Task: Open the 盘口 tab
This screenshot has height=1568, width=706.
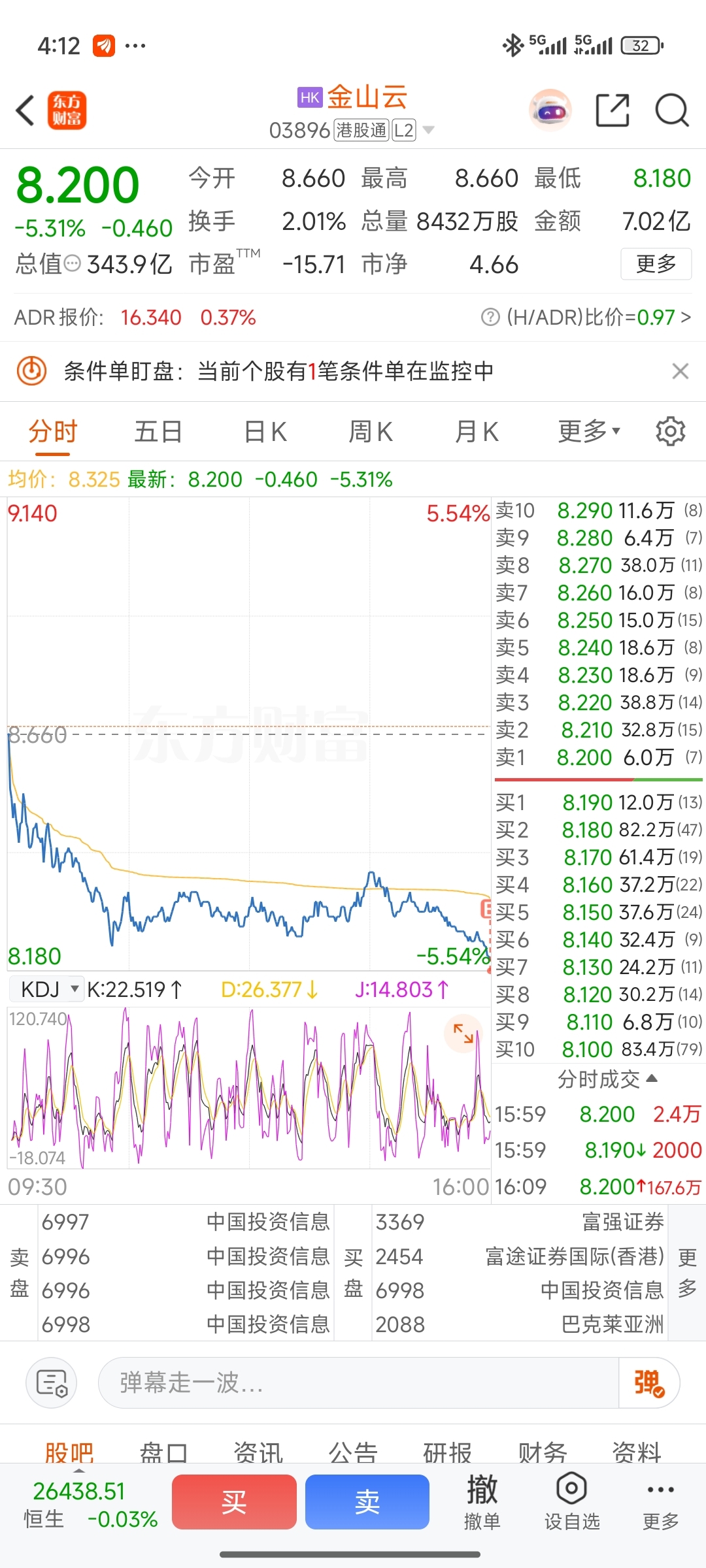Action: [163, 1453]
